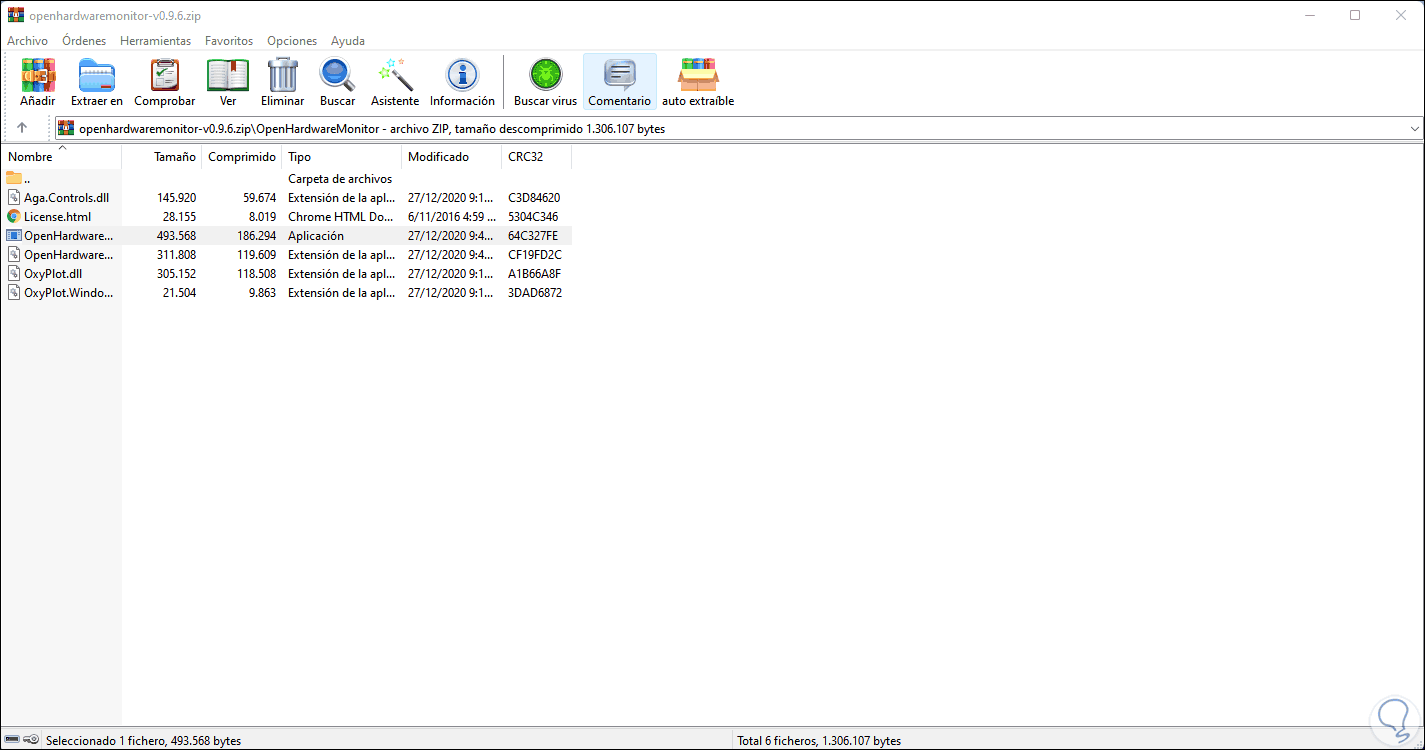The width and height of the screenshot is (1425, 750).
Task: Open the Opciones menu
Action: (x=292, y=41)
